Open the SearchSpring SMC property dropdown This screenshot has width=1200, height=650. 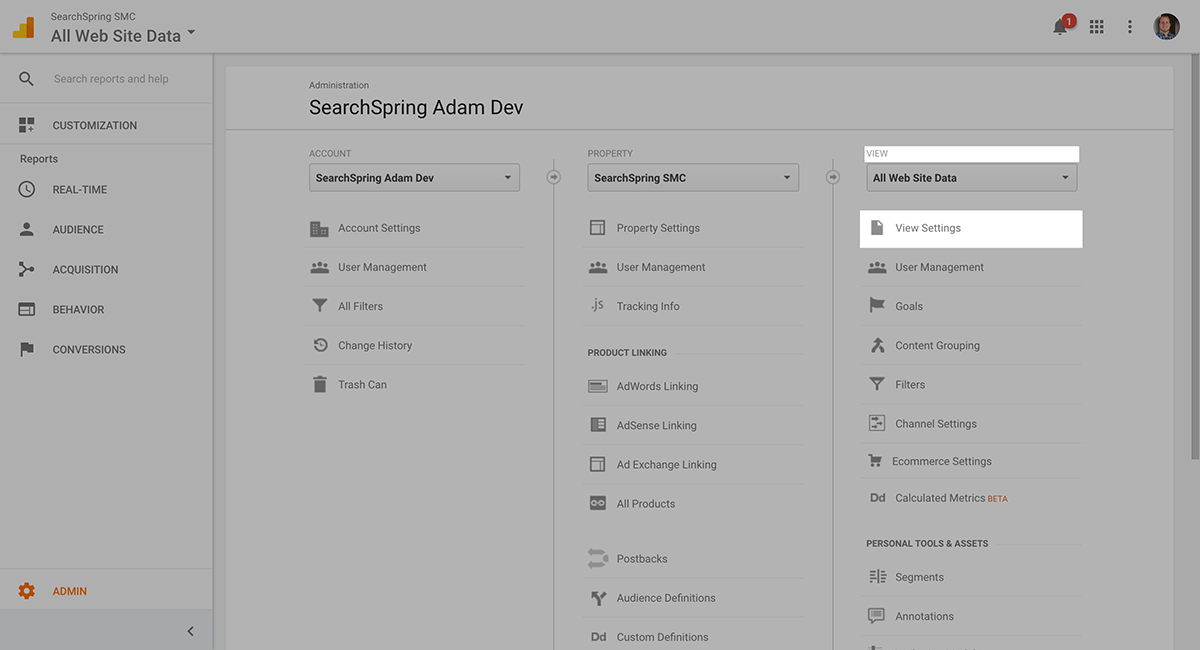[x=692, y=178]
